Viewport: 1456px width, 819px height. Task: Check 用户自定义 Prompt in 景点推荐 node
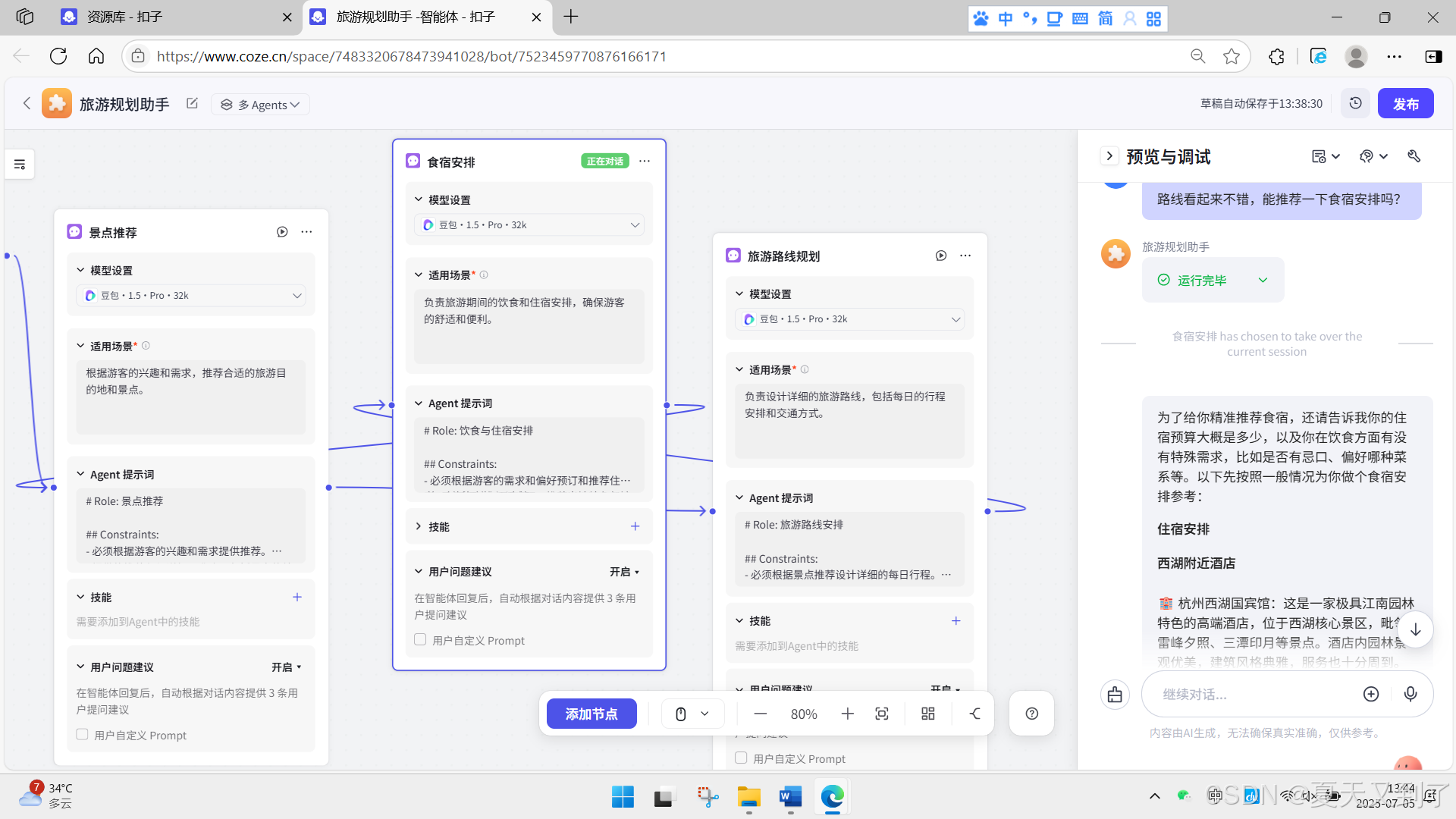point(82,734)
